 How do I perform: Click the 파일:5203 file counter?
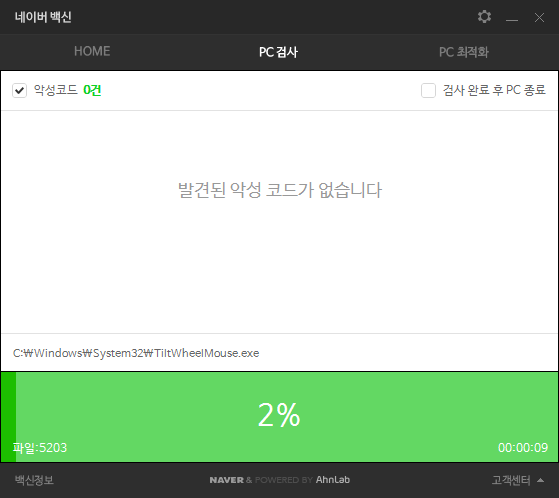pos(40,447)
